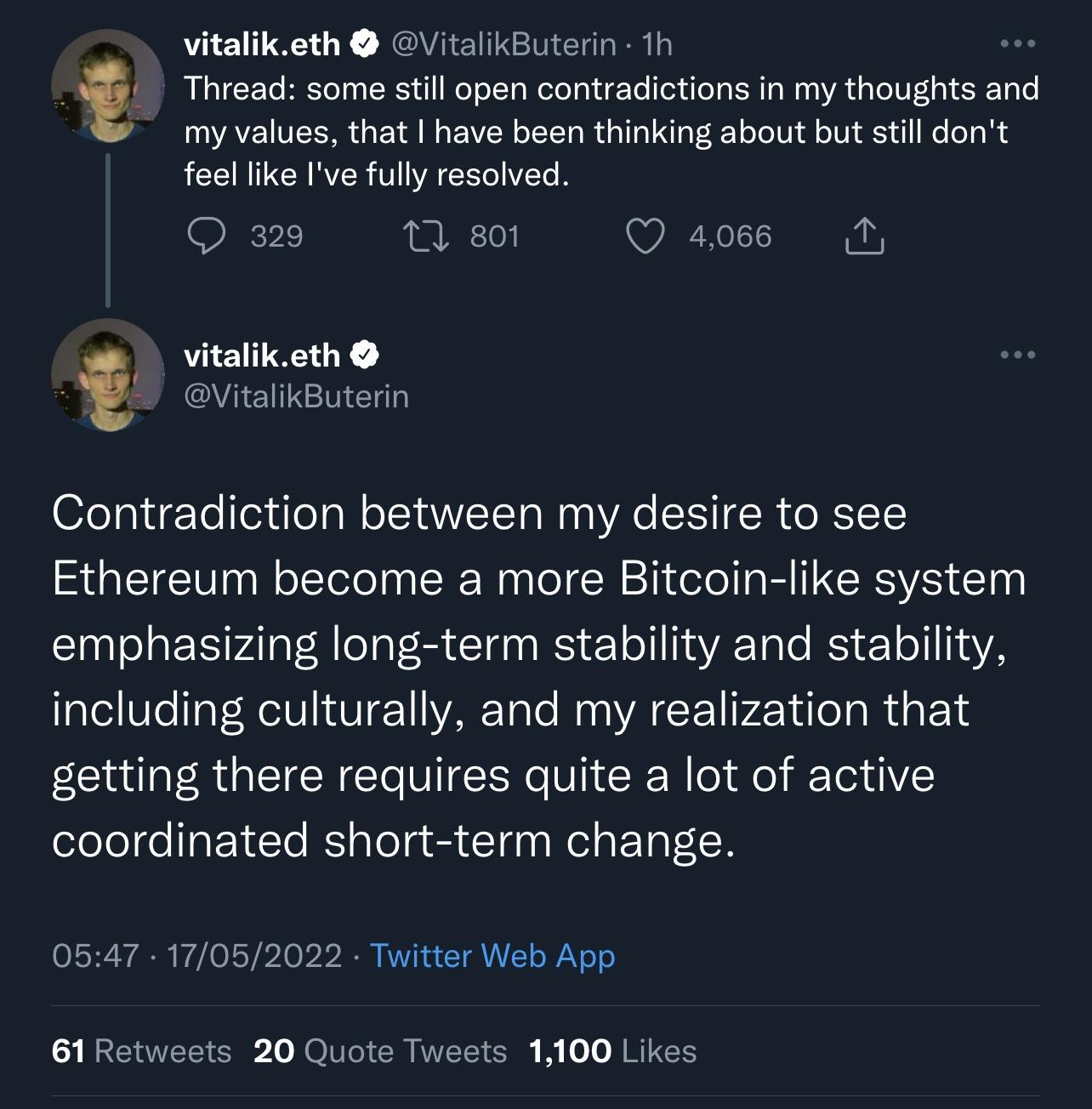Viewport: 1092px width, 1109px height.
Task: Open more options on main tweet
Action: 1017,355
